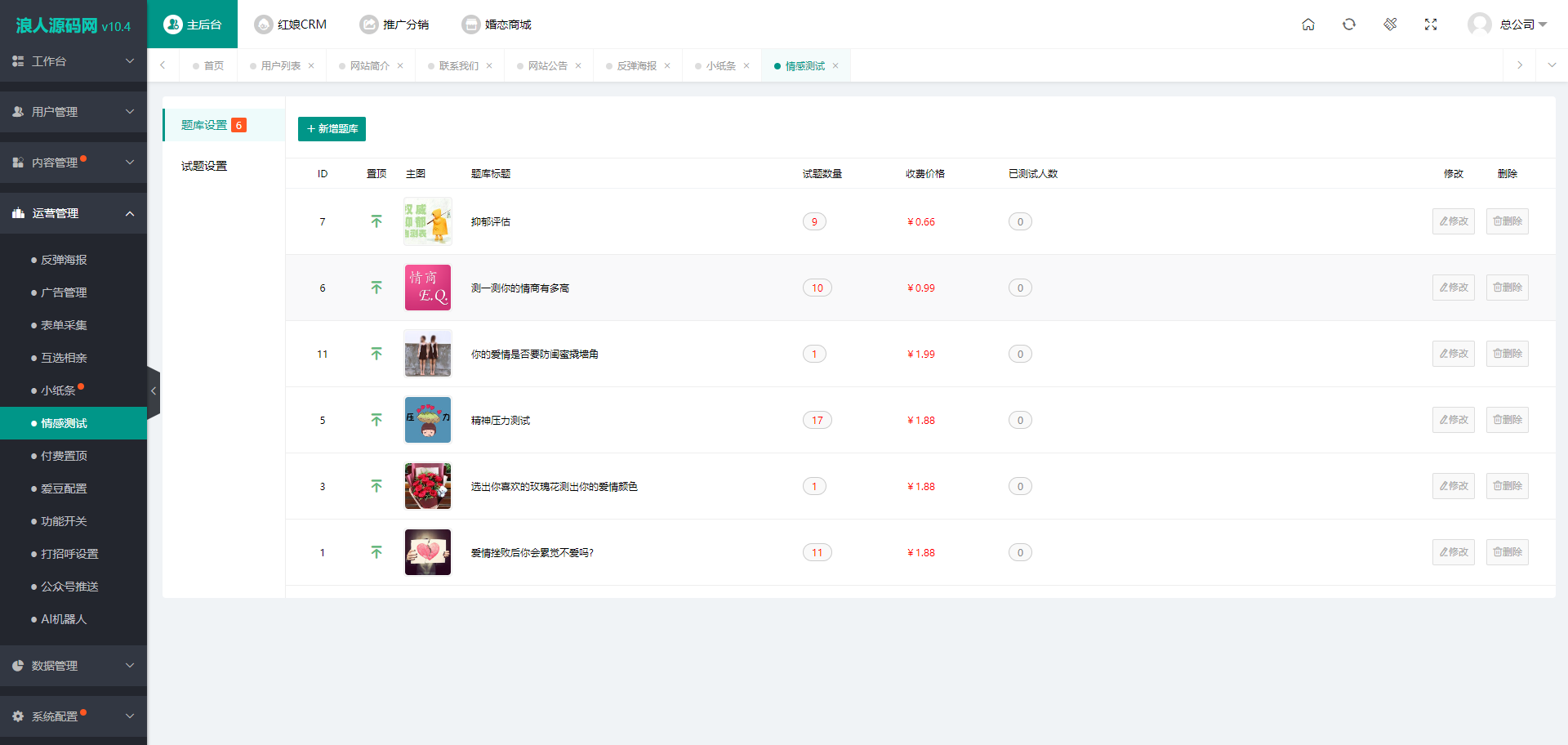Viewport: 1568px width, 745px height.
Task: Collapse the 运营管理 sidebar section
Action: [73, 213]
